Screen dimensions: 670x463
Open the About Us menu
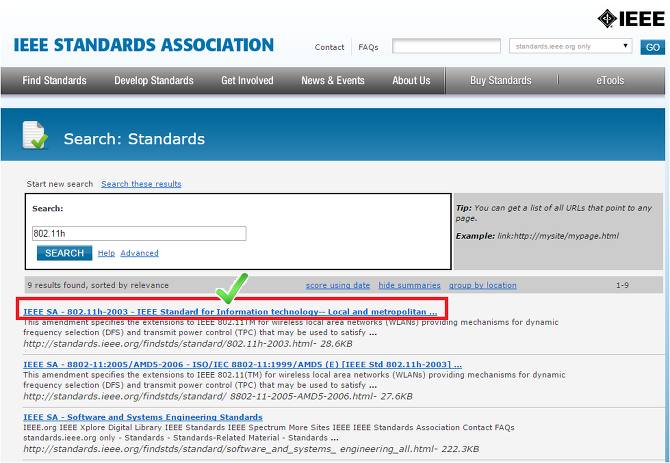point(411,80)
